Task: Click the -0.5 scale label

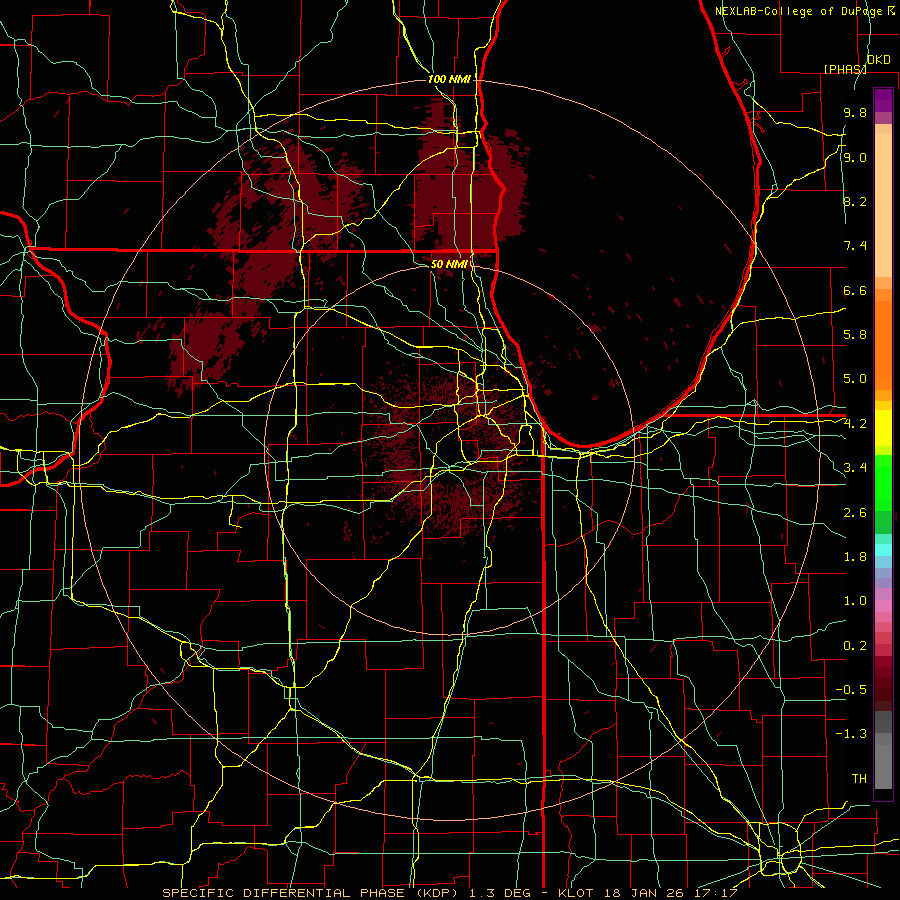Action: click(851, 689)
